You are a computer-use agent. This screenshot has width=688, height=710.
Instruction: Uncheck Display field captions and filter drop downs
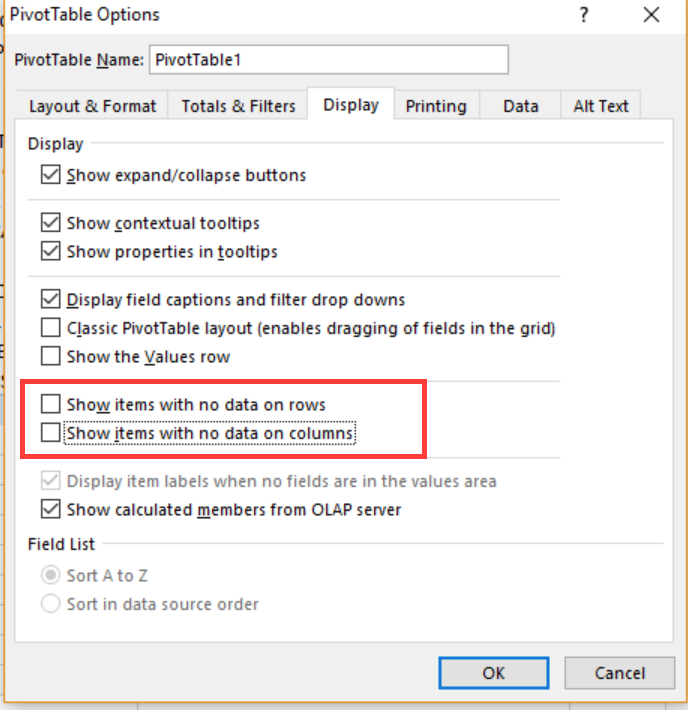tap(50, 299)
